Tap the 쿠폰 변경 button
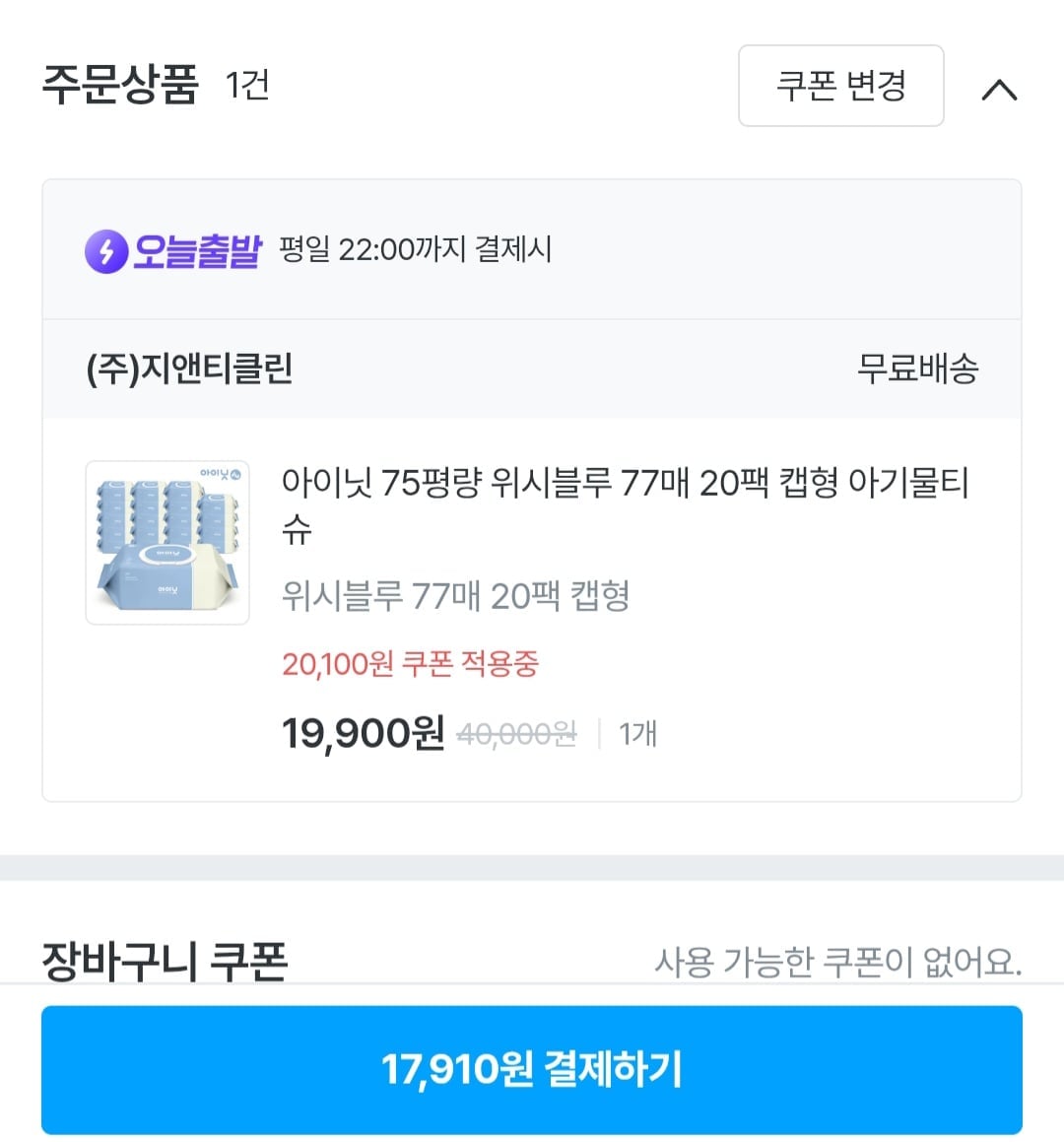Screen dimensions: 1064x1142 click(x=840, y=86)
